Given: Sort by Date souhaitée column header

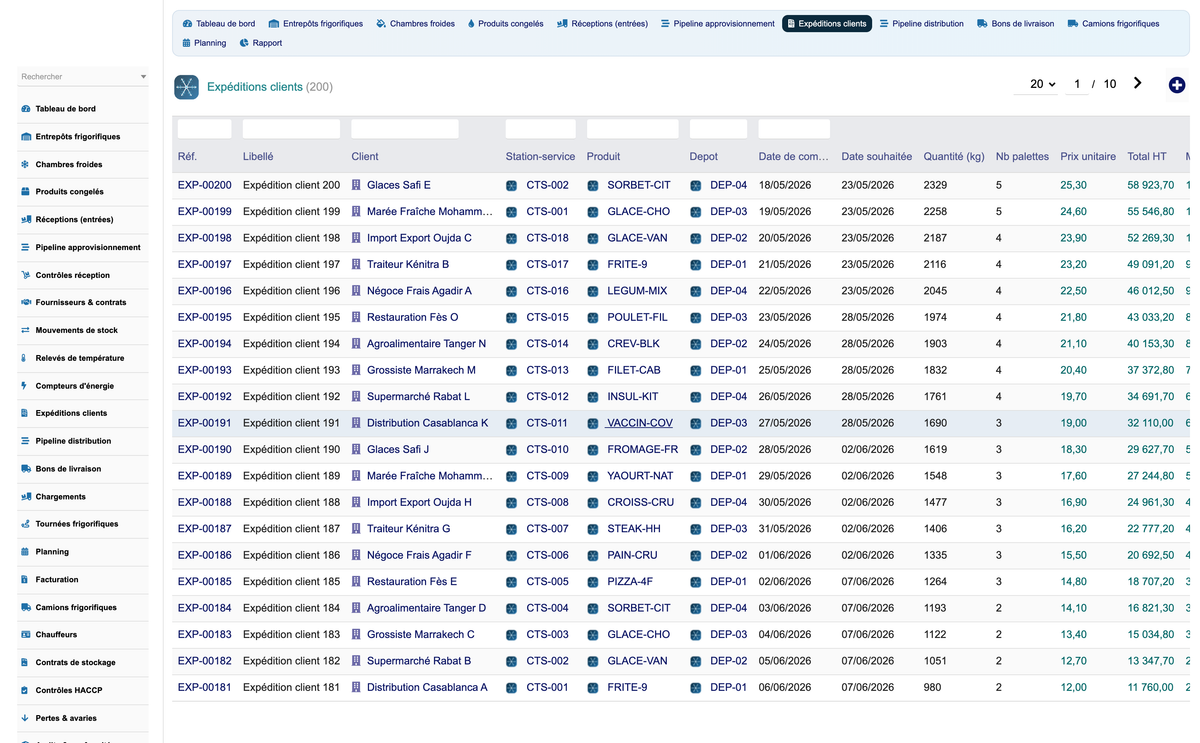Looking at the screenshot, I should (877, 156).
